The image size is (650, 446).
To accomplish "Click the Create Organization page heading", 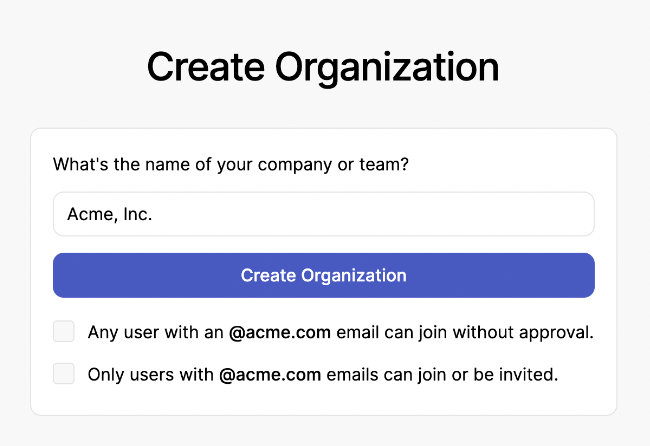I will 323,68.
